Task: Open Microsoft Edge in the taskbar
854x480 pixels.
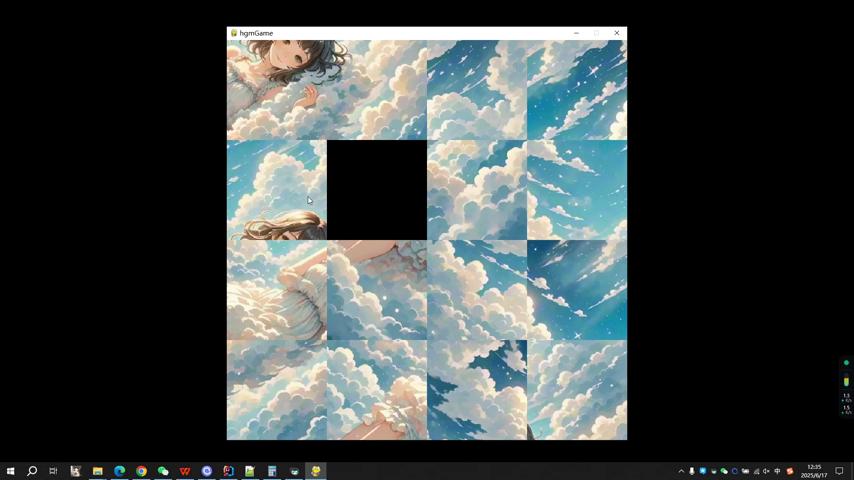Action: [119, 471]
